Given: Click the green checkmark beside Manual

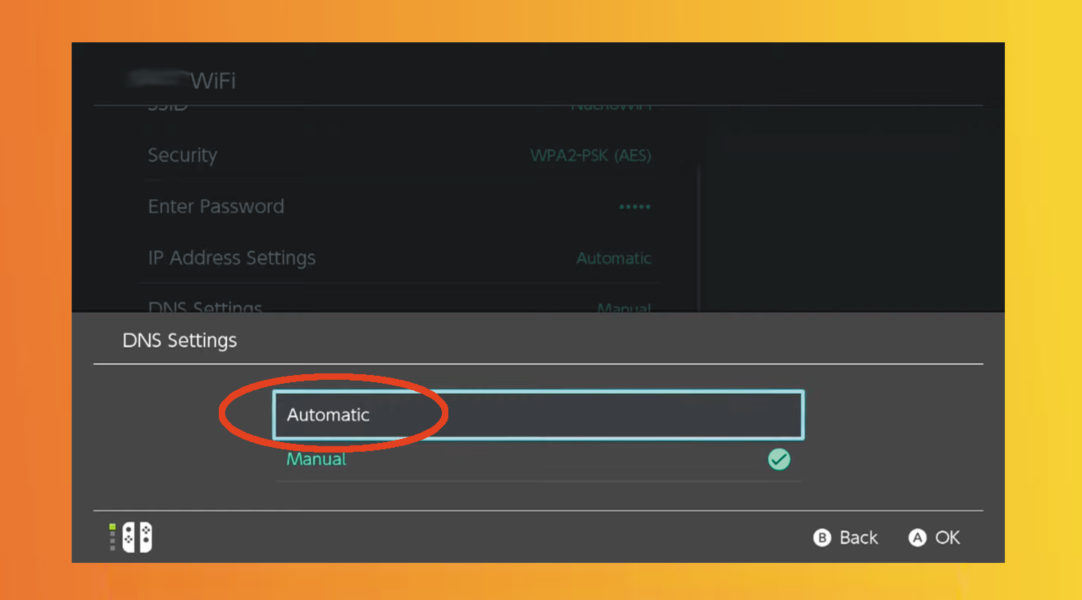Looking at the screenshot, I should click(779, 459).
